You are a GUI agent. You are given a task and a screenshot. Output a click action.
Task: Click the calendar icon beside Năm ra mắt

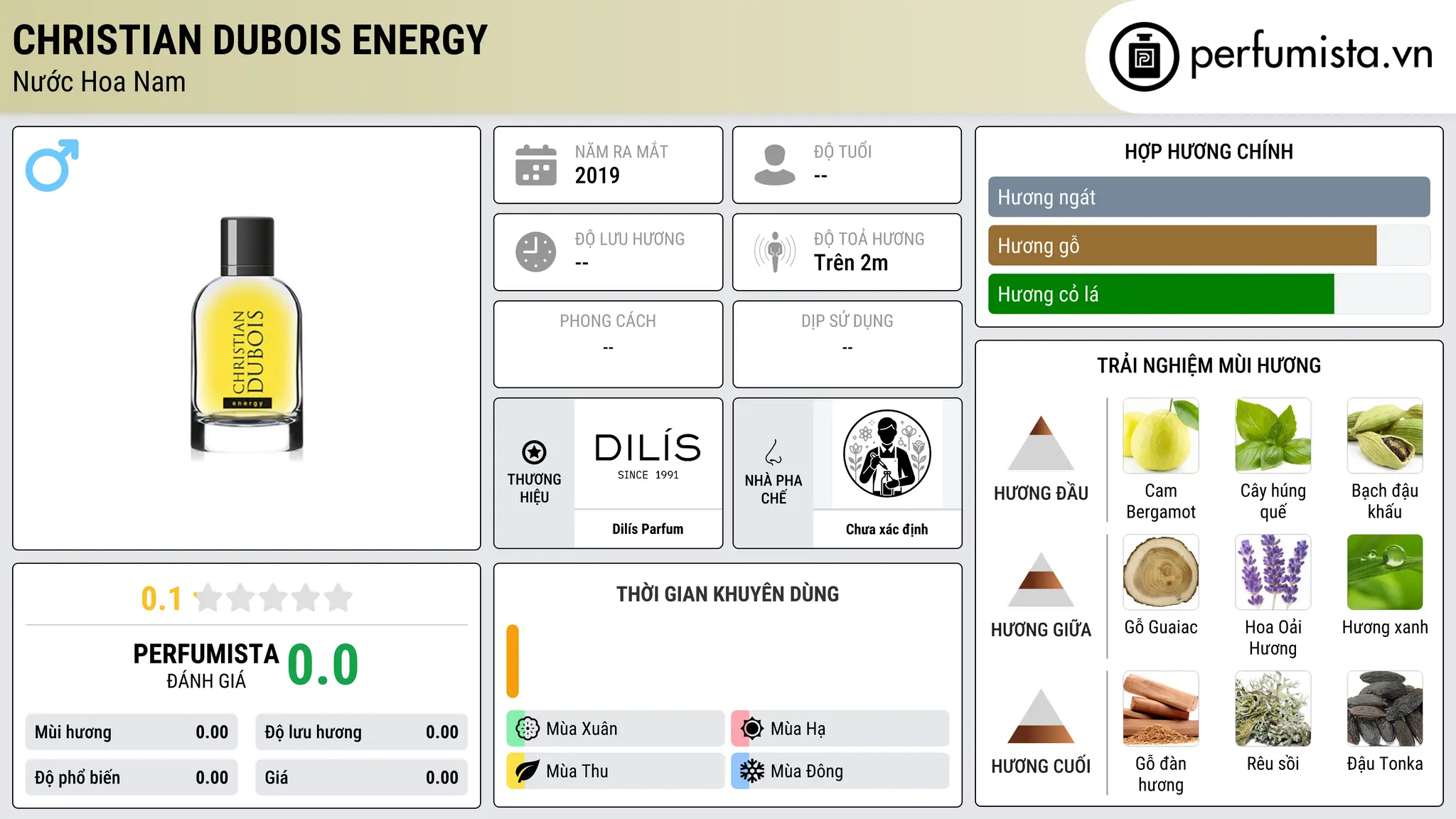536,165
